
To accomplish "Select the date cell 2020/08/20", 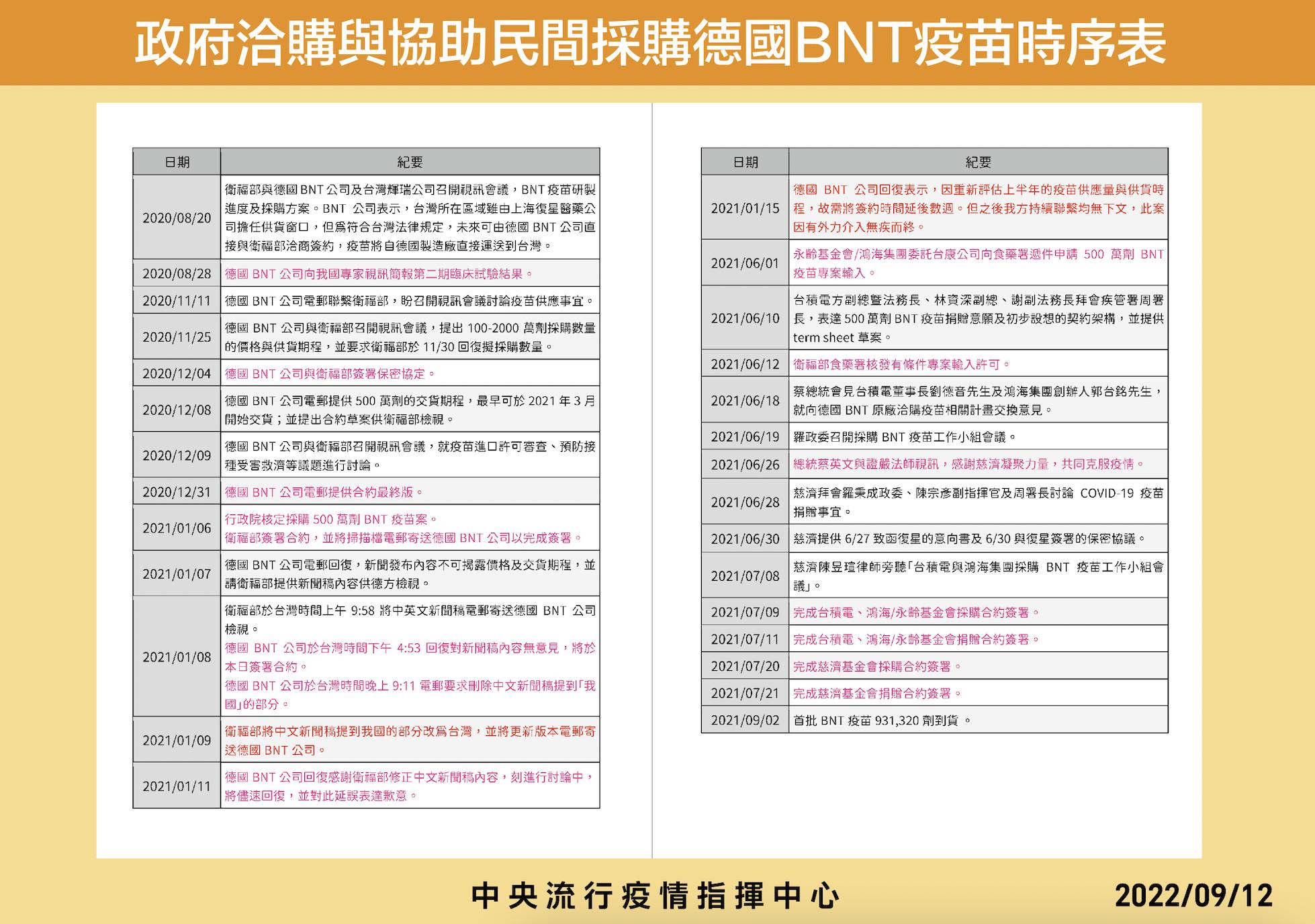I will click(177, 218).
